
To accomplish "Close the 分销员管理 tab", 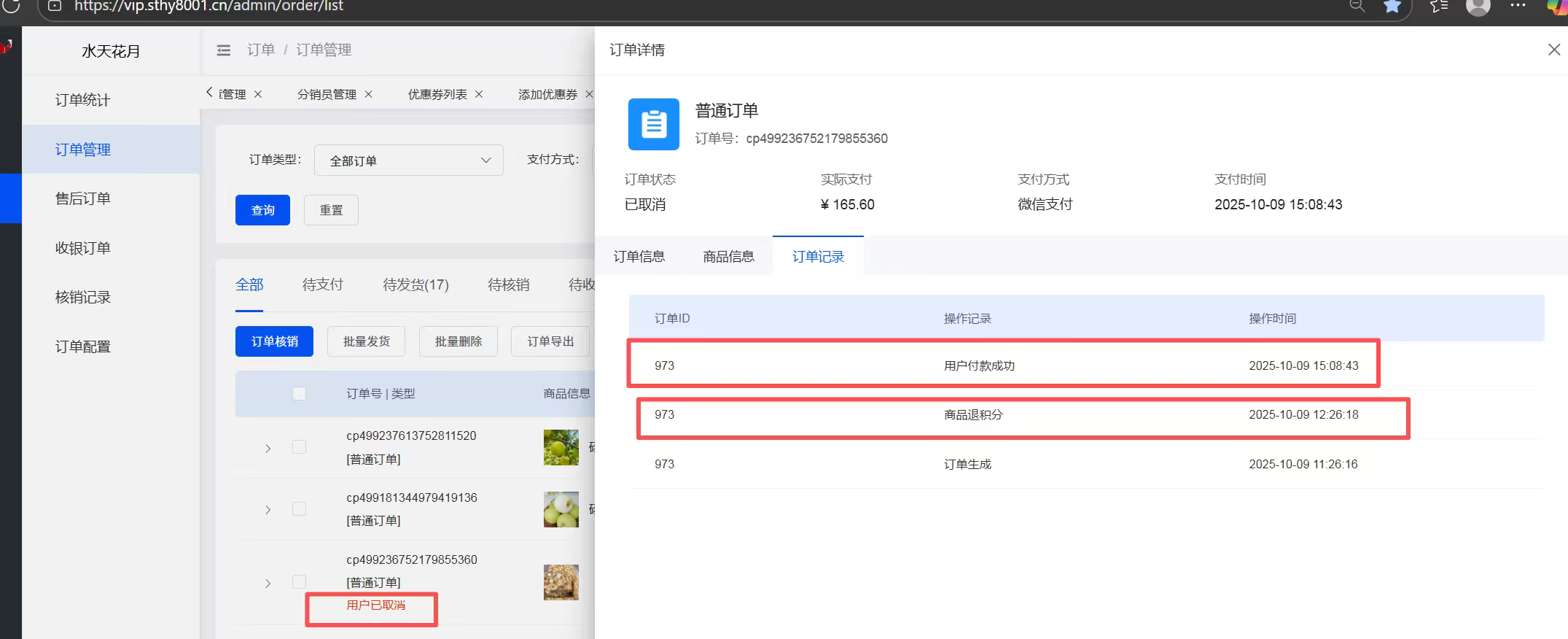I will [369, 94].
